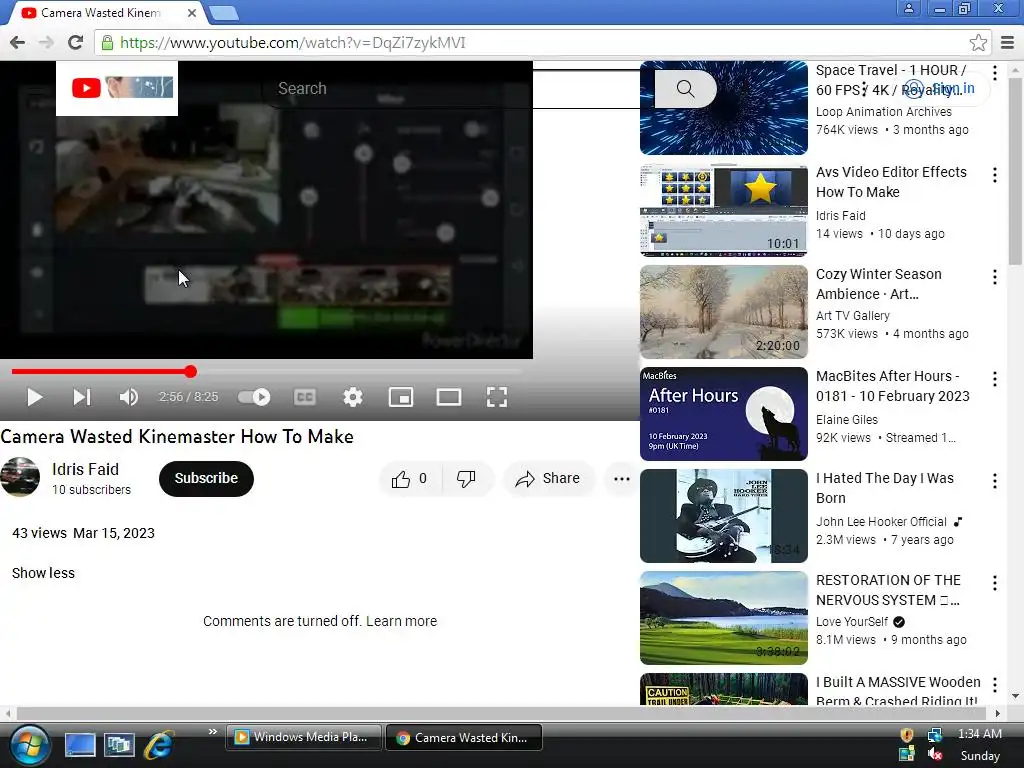Open options menu for Space Travel video
The height and width of the screenshot is (768, 1024).
coord(995,72)
